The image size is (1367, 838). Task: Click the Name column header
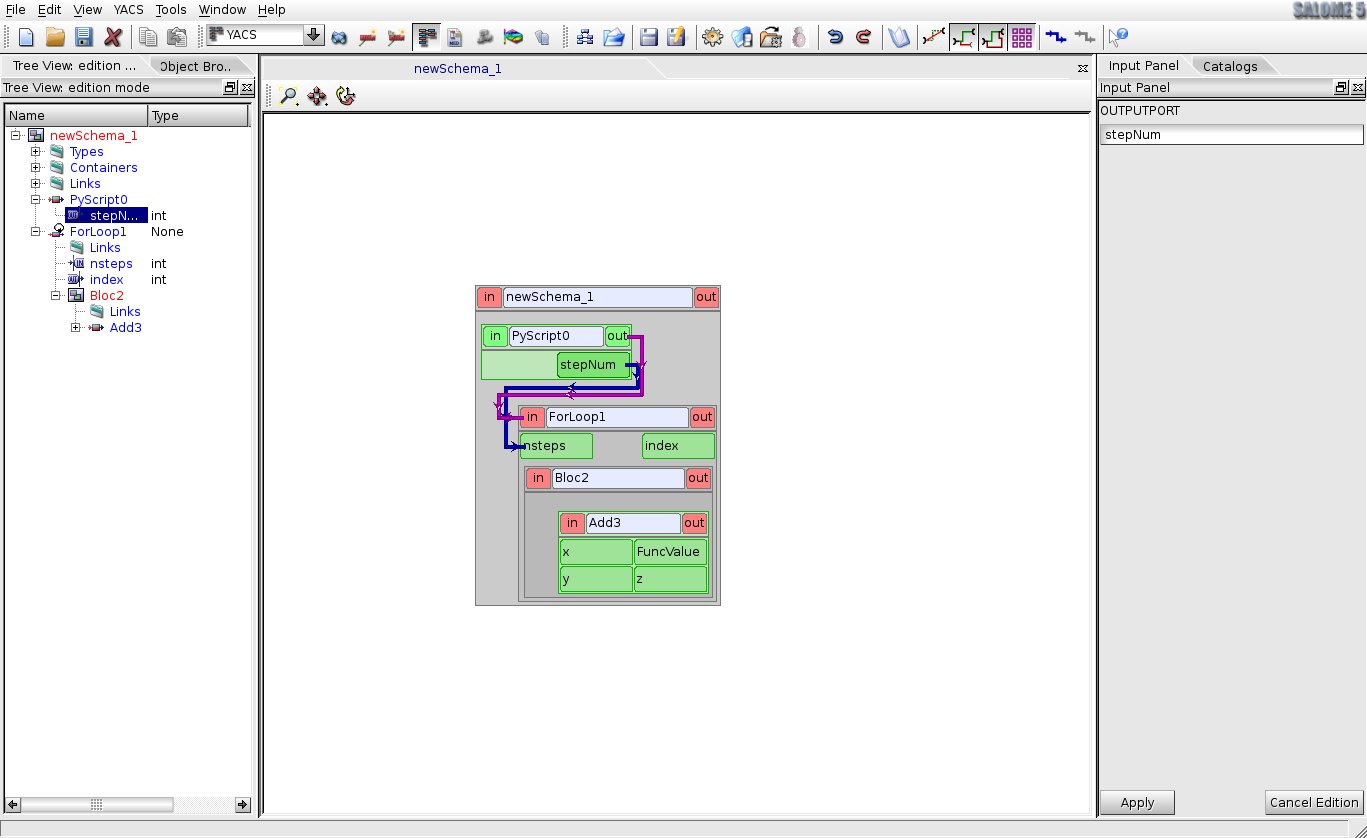pos(76,115)
